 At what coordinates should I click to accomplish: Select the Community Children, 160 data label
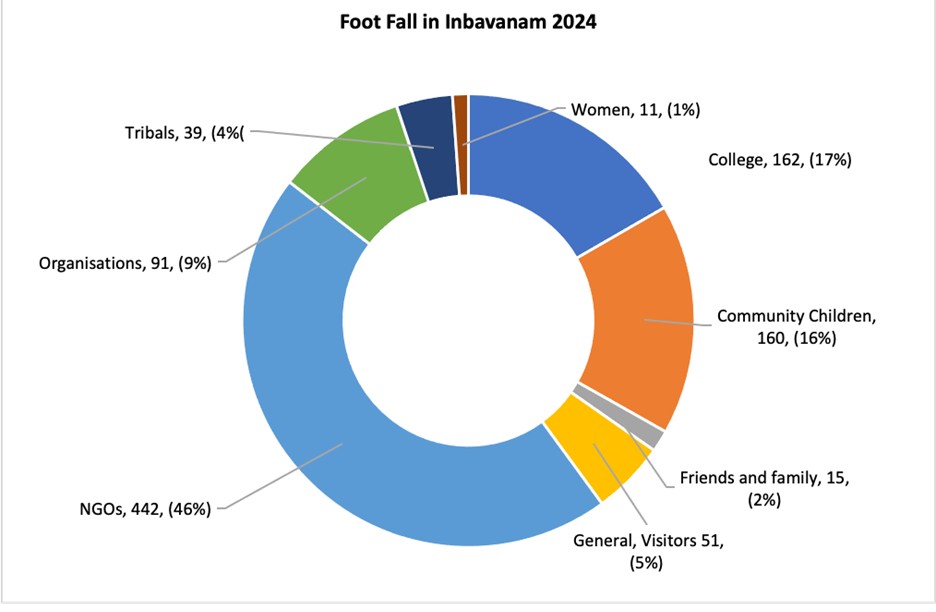[796, 327]
